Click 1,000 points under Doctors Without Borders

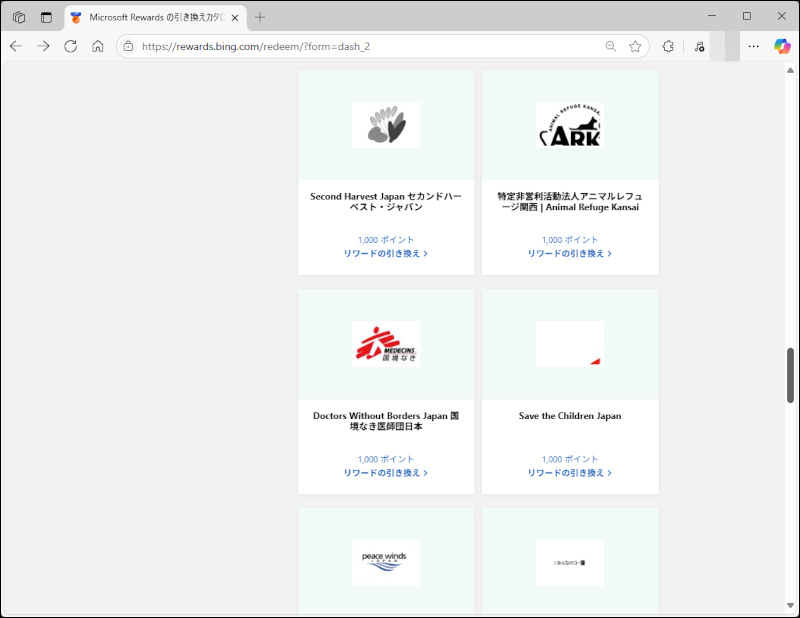pyautogui.click(x=386, y=459)
